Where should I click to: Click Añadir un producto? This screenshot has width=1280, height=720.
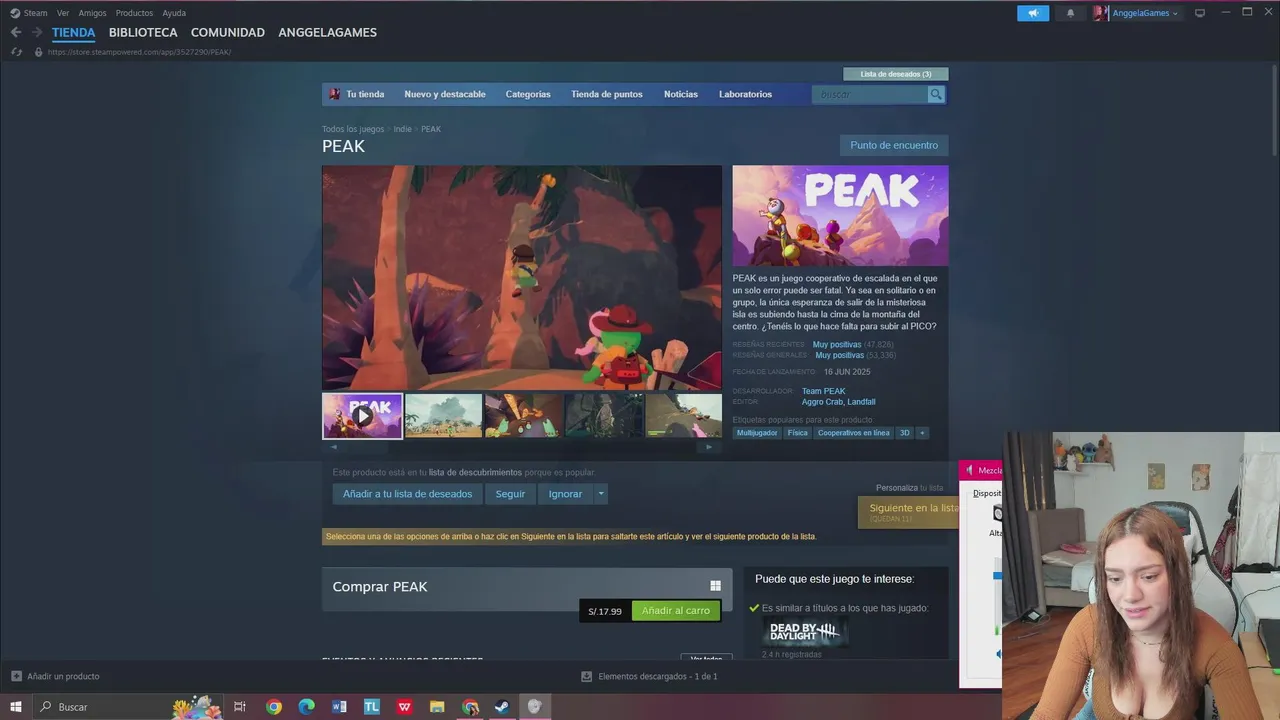[55, 676]
